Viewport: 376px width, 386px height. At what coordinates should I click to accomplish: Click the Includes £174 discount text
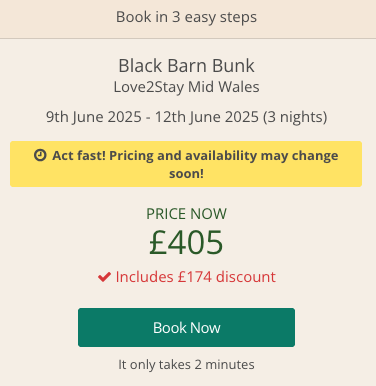(196, 277)
